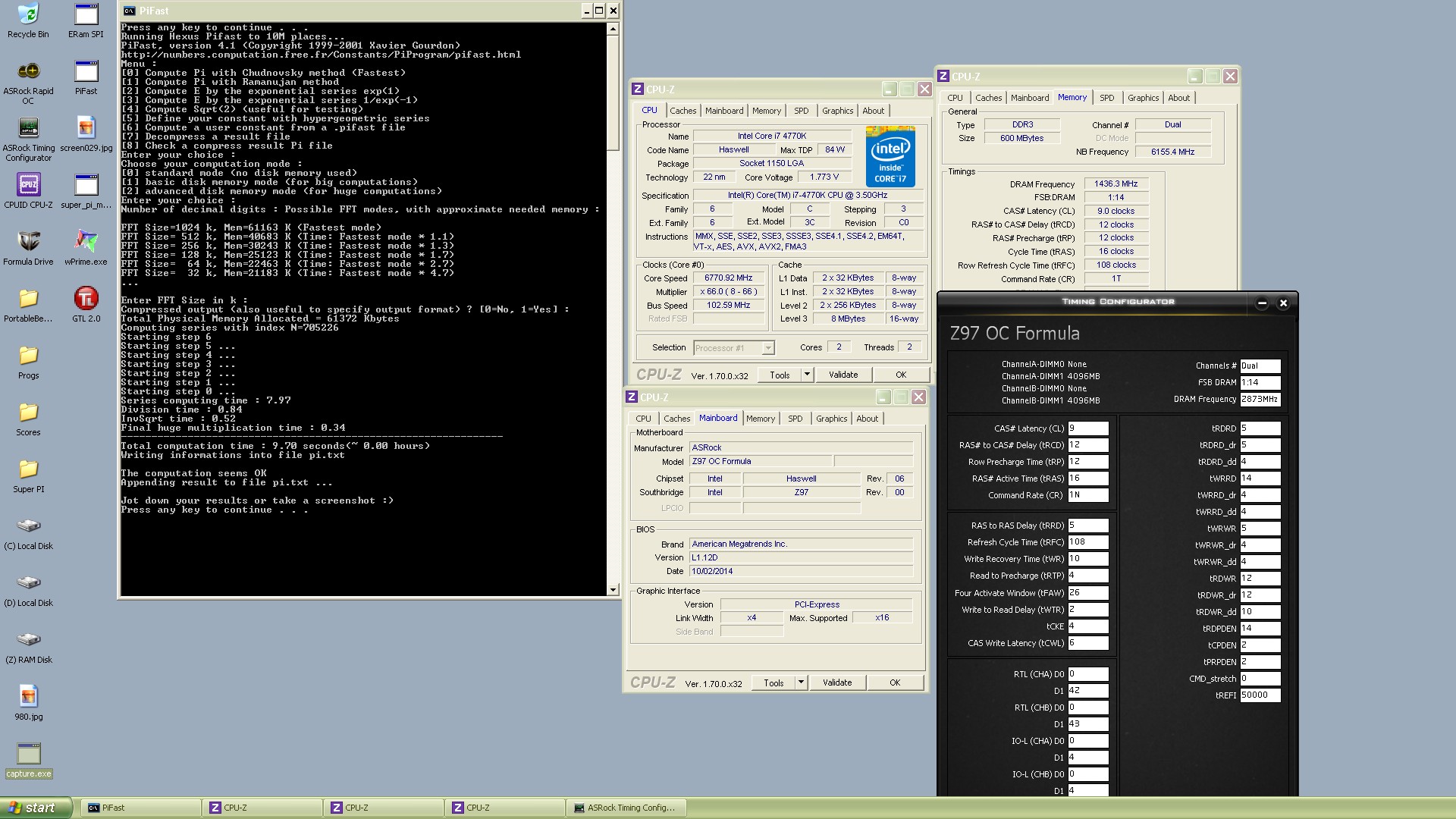This screenshot has width=1456, height=819.
Task: Open 980.jpg desktop file
Action: pyautogui.click(x=28, y=703)
